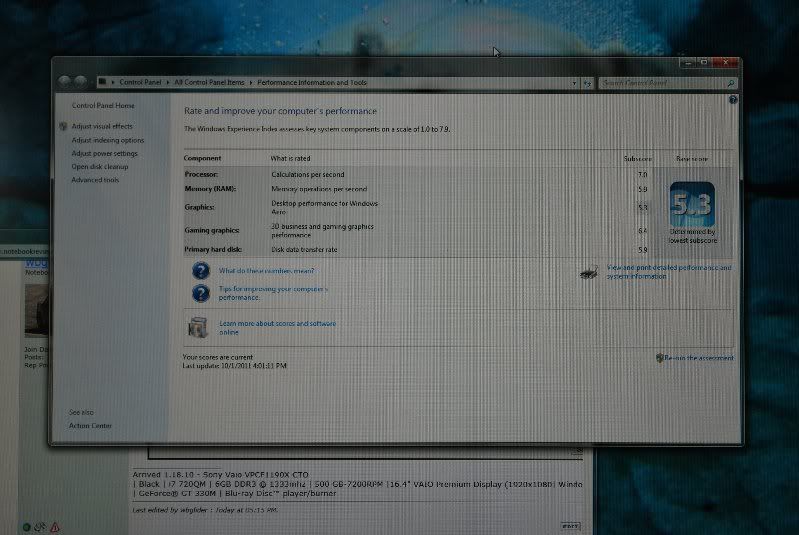Click the 'Component' column header
The image size is (799, 535).
(202, 158)
